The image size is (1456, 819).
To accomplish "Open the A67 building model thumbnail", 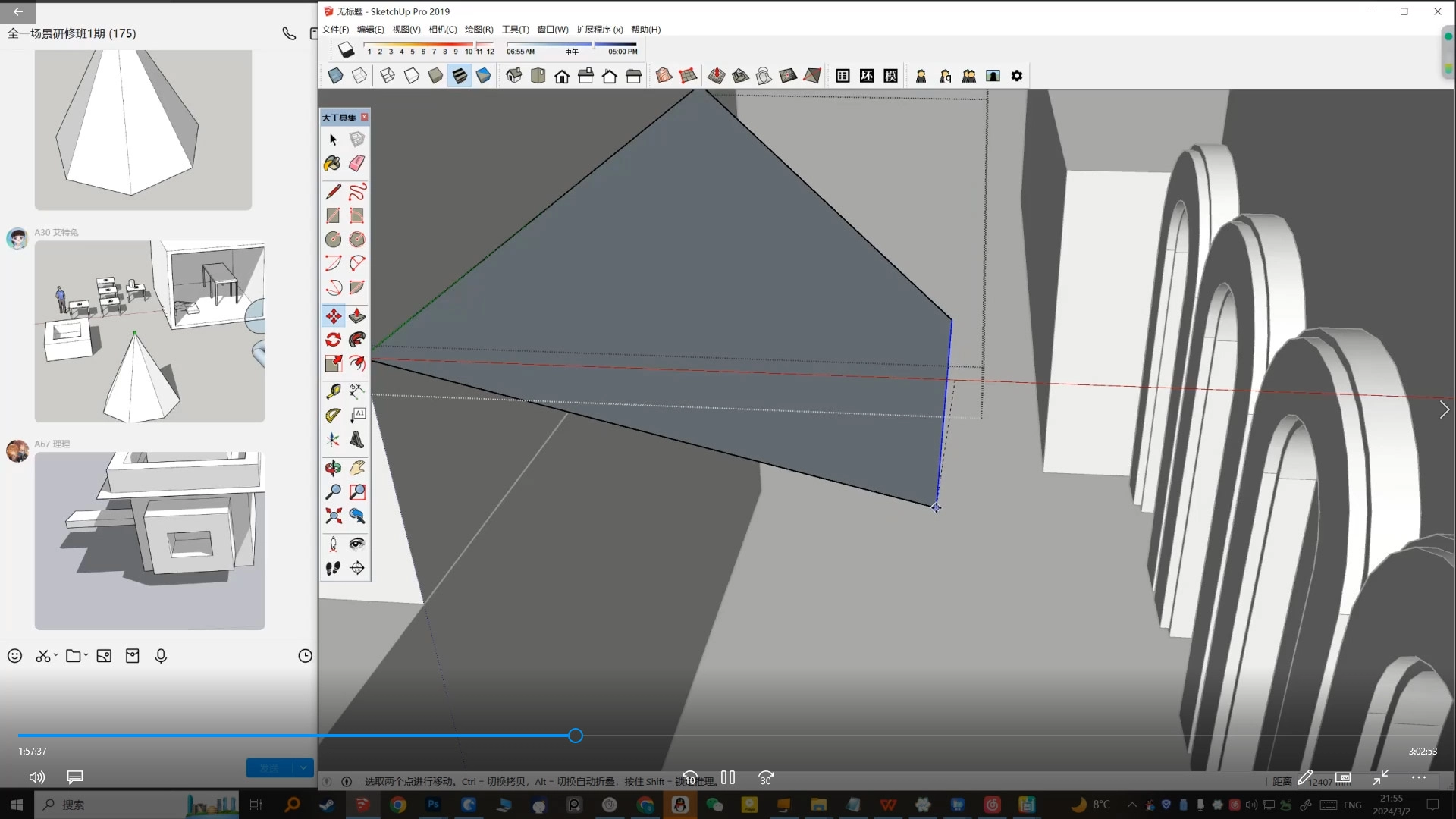I will tap(149, 541).
